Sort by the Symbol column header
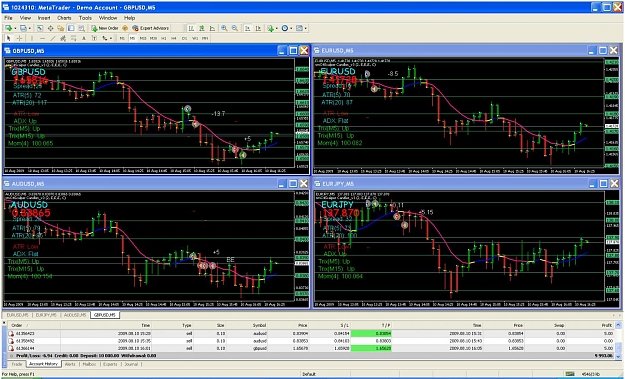The width and height of the screenshot is (625, 379). pyautogui.click(x=259, y=325)
